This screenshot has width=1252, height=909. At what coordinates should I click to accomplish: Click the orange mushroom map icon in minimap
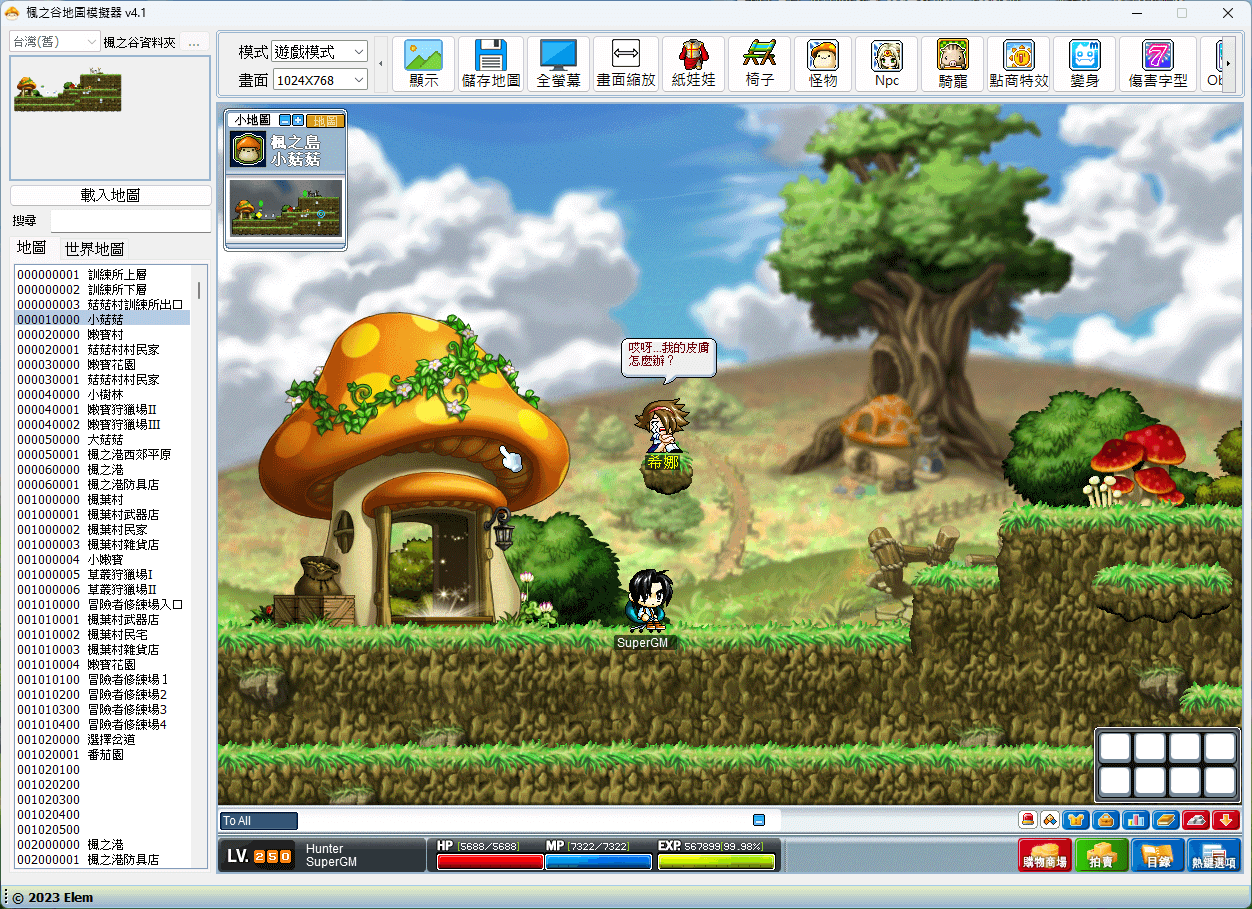click(x=249, y=149)
